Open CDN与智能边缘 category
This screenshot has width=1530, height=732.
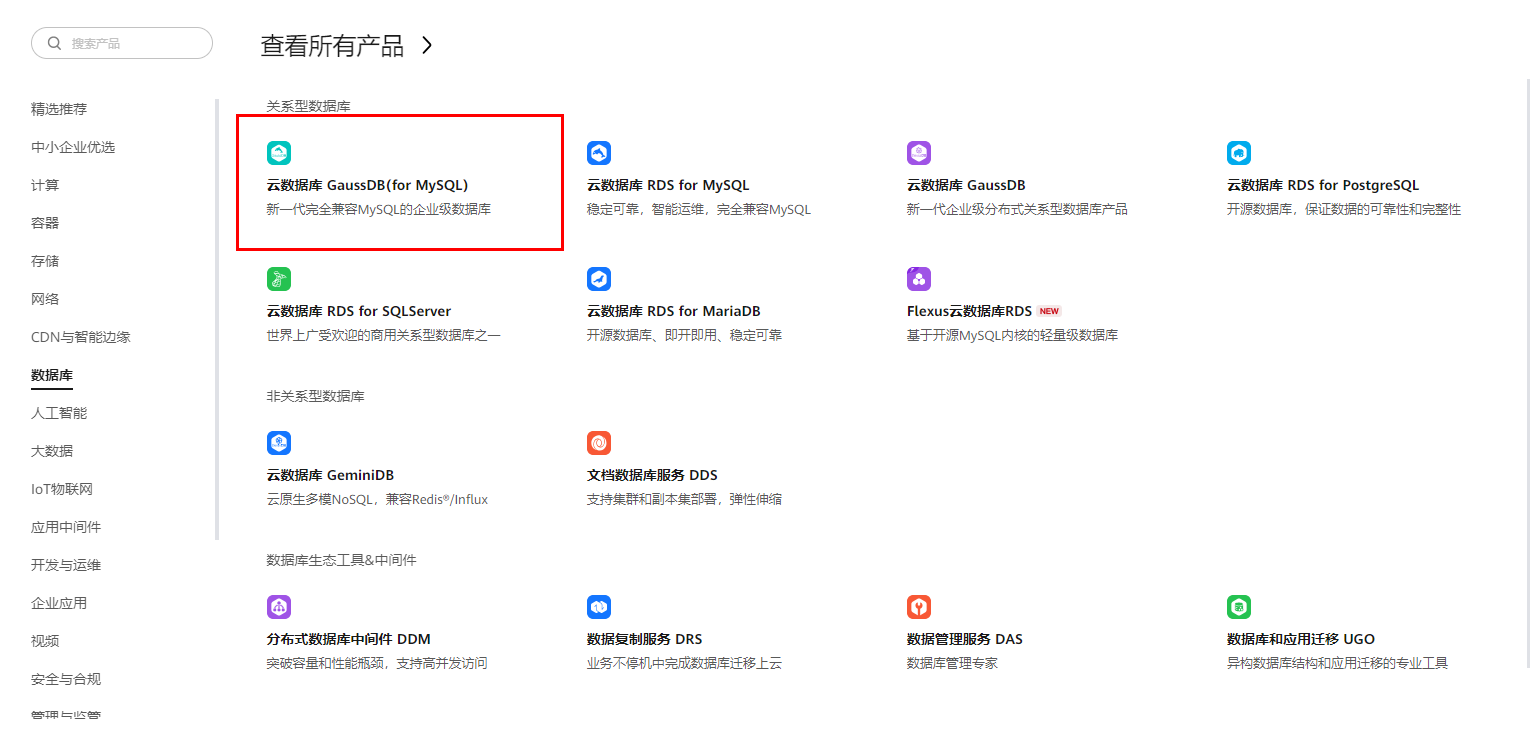pyautogui.click(x=81, y=337)
